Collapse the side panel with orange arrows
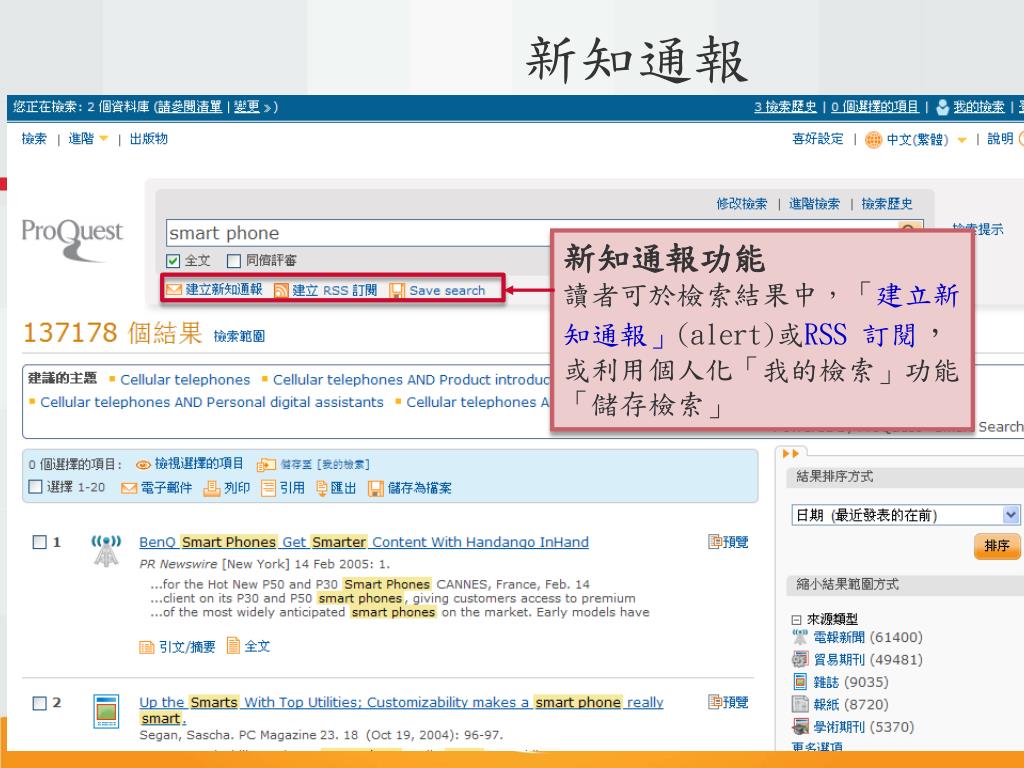The image size is (1024, 768). [790, 453]
